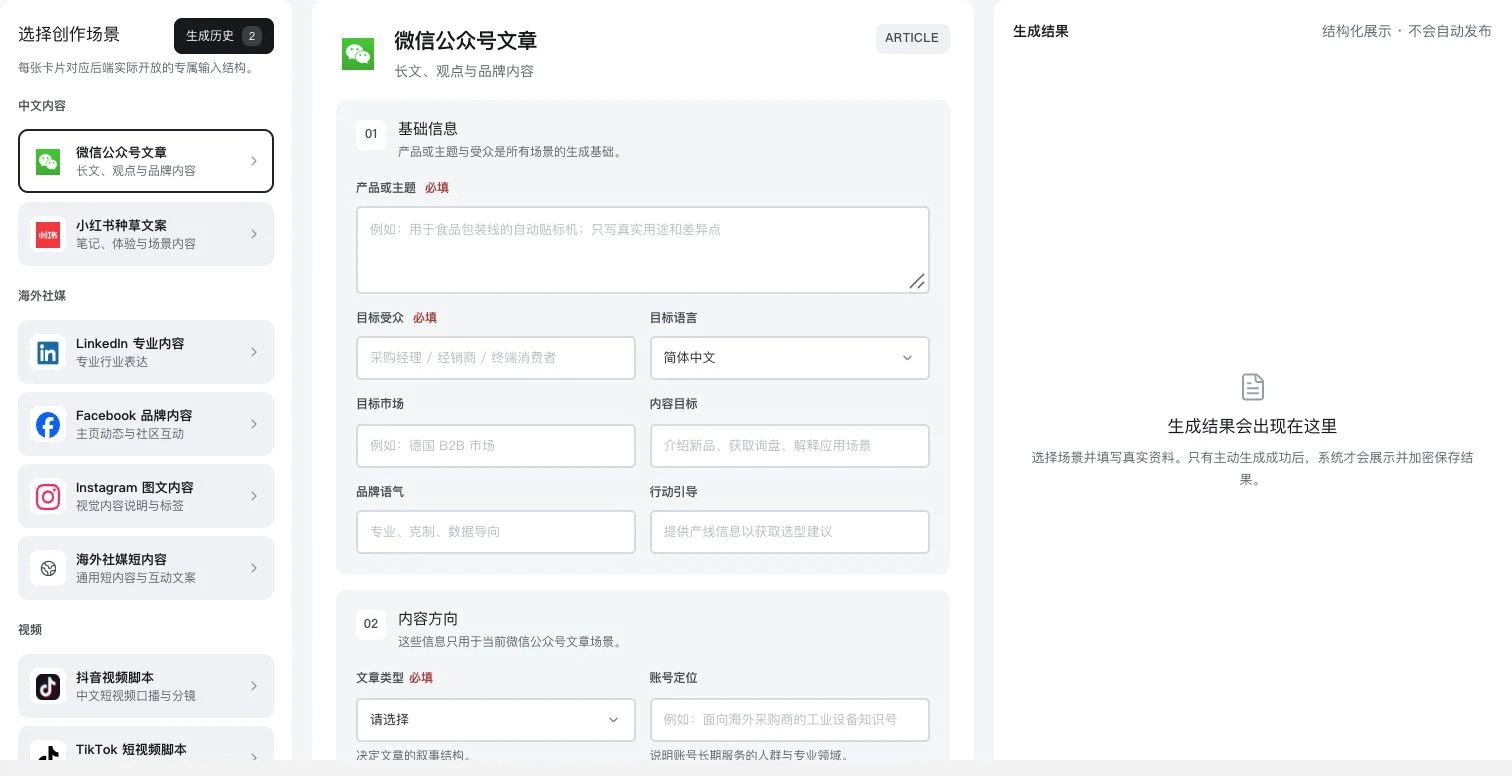Expand chevron on 抖音视频脚本 card

[x=254, y=686]
